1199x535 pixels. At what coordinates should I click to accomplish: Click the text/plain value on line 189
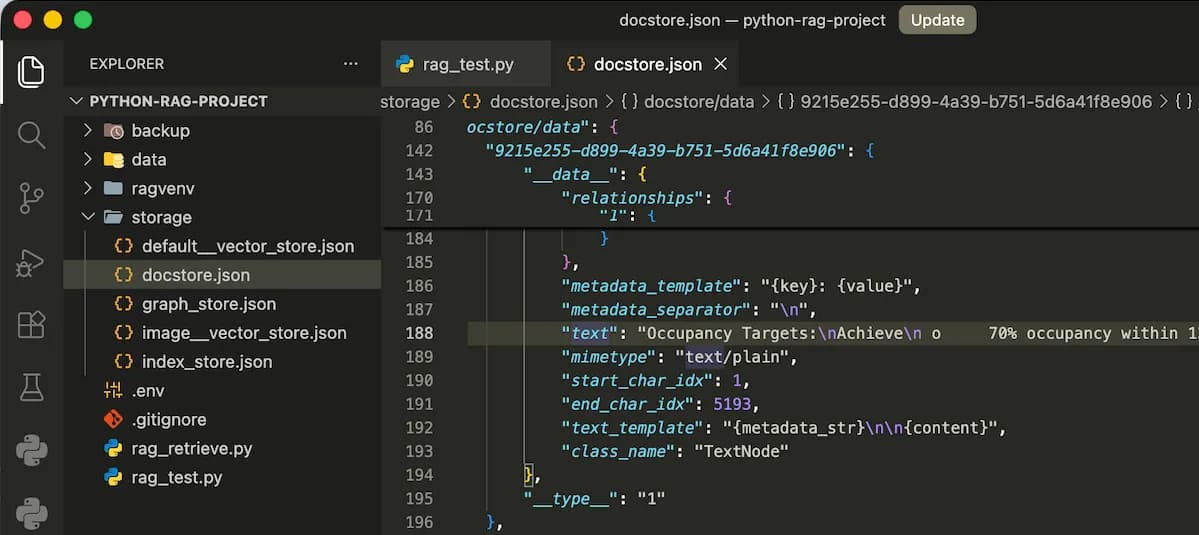pos(736,358)
